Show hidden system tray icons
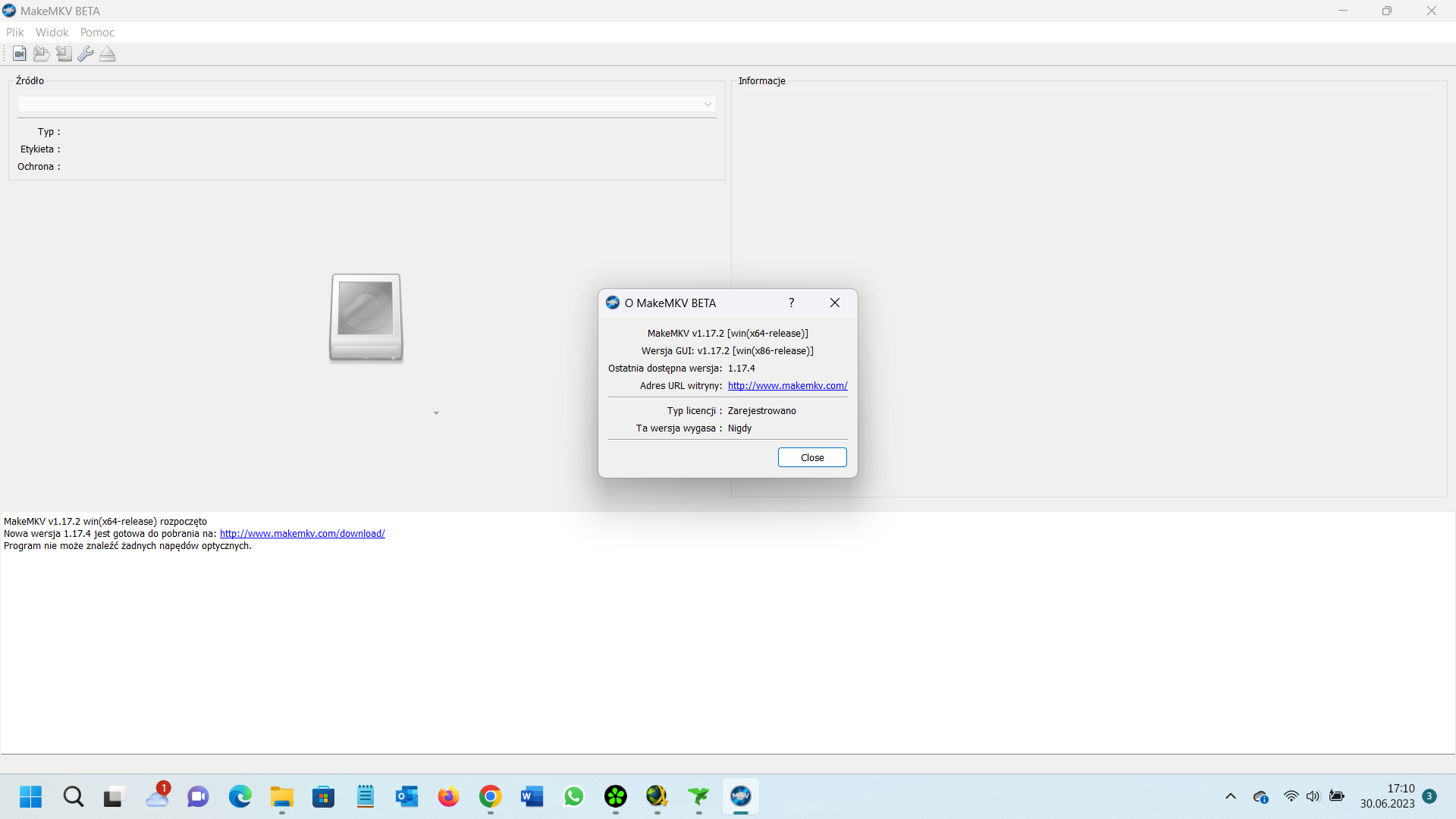Viewport: 1456px width, 819px height. [1231, 797]
